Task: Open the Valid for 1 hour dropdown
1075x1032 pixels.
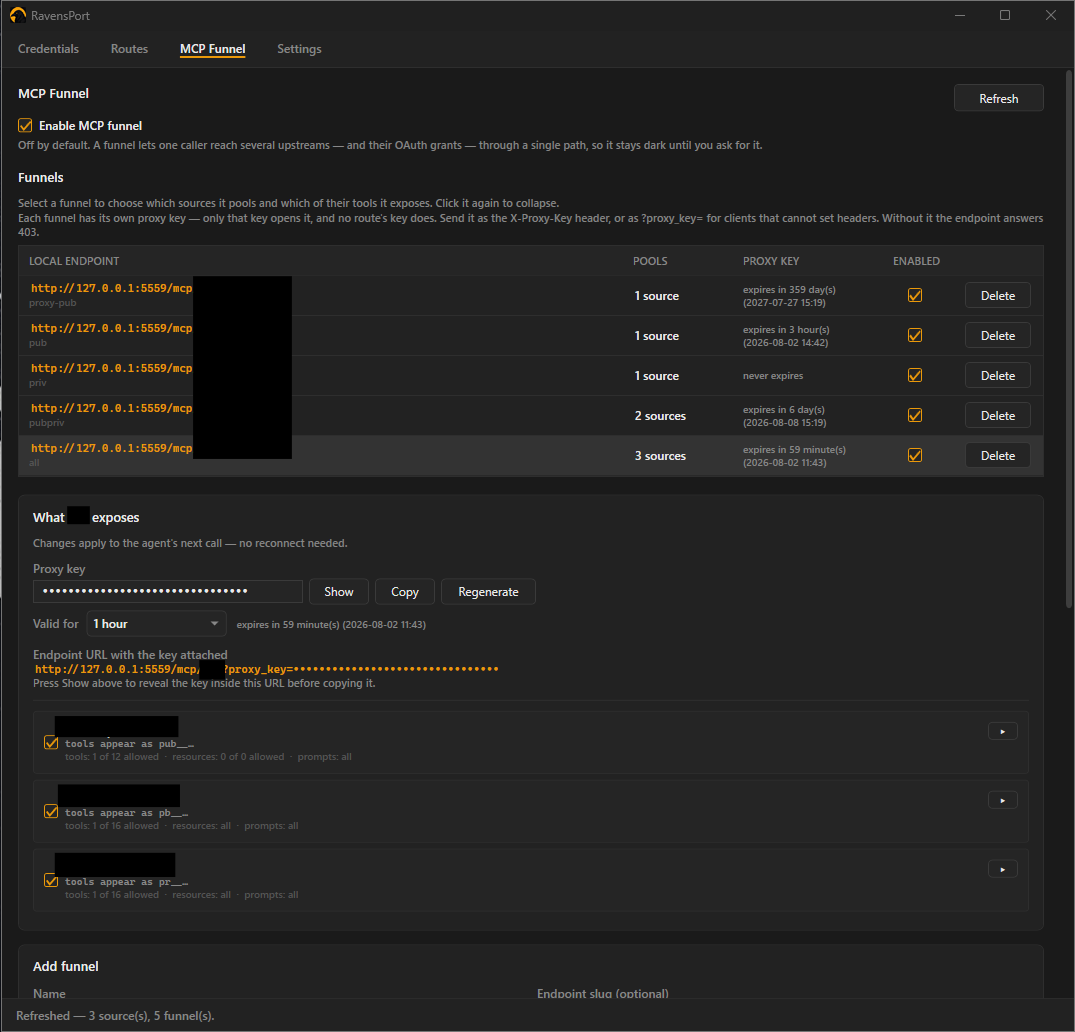Action: coord(156,623)
